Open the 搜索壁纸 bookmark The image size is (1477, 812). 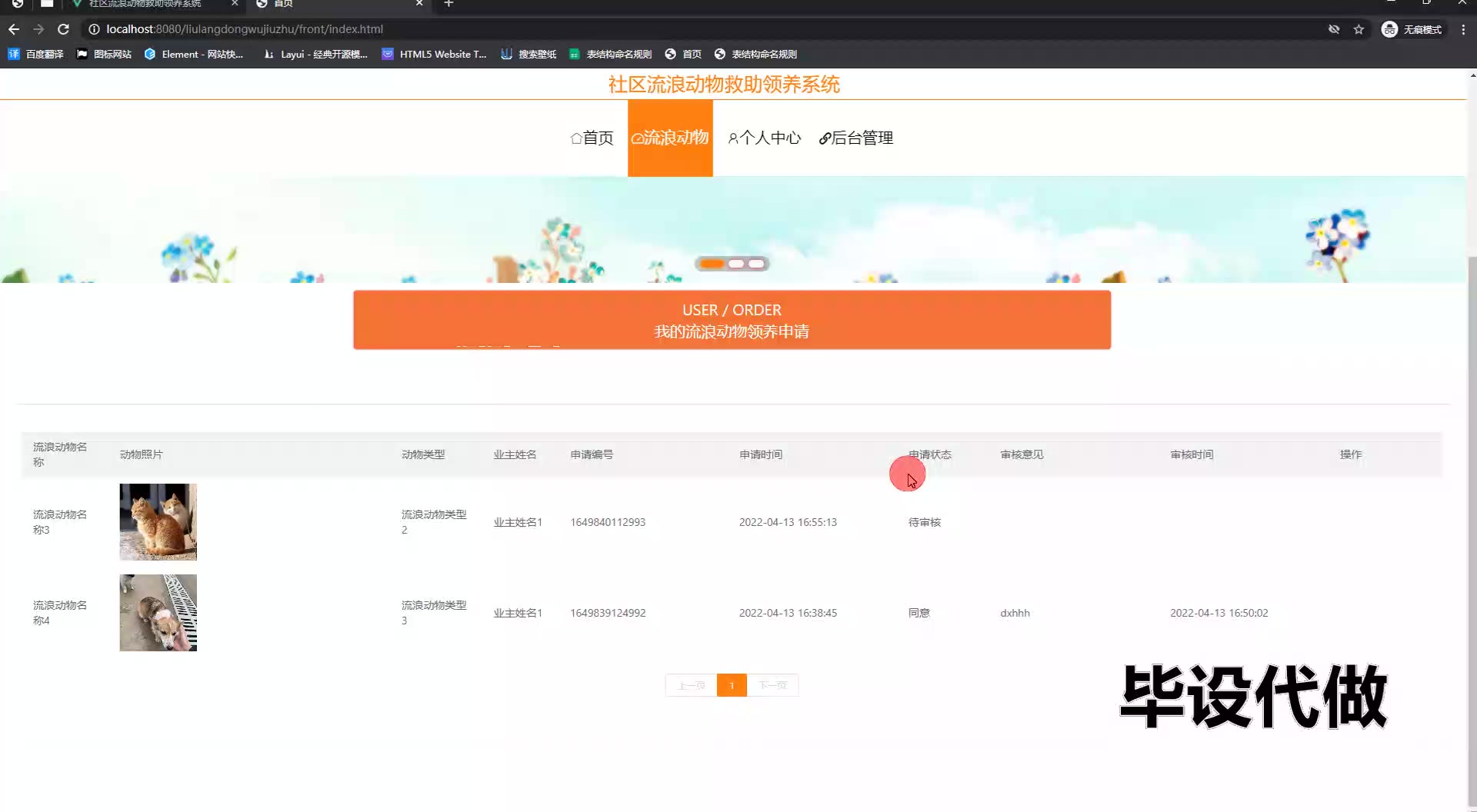click(528, 54)
